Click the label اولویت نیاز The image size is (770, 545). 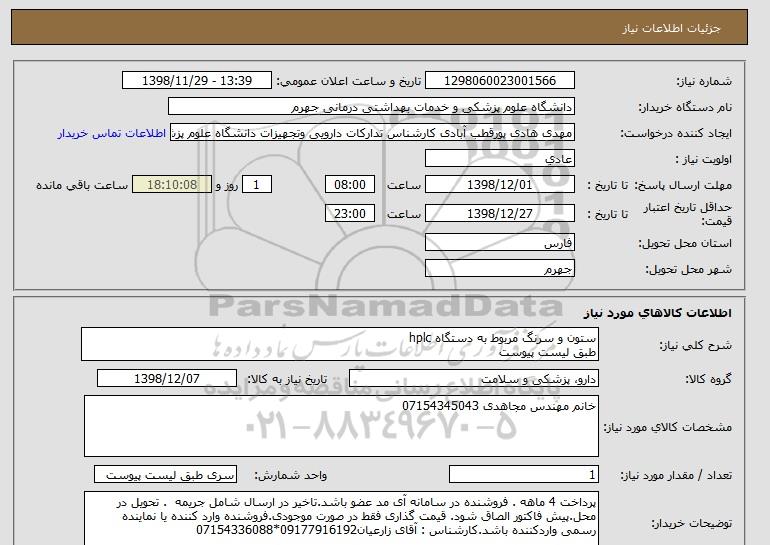(x=703, y=160)
